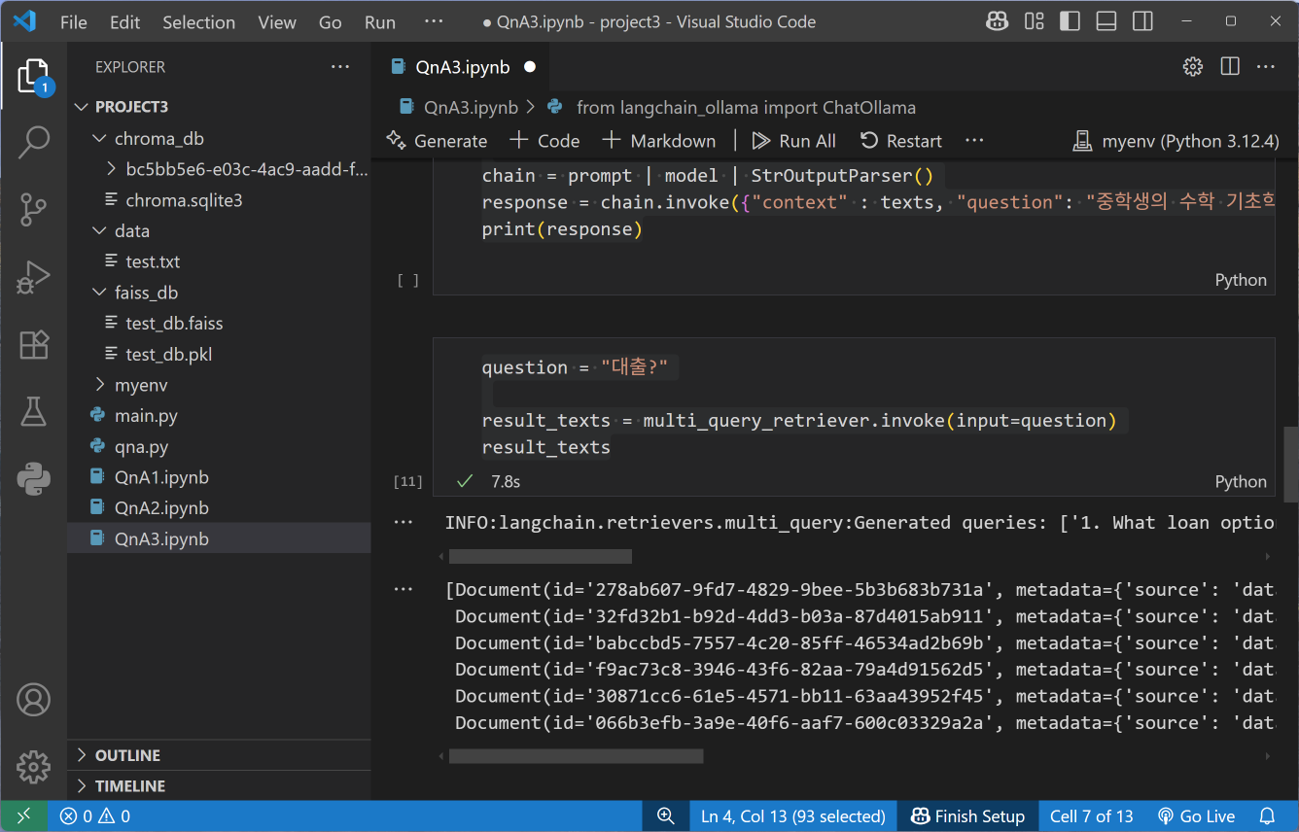
Task: Open test_db.pkl file
Action: (x=220, y=354)
